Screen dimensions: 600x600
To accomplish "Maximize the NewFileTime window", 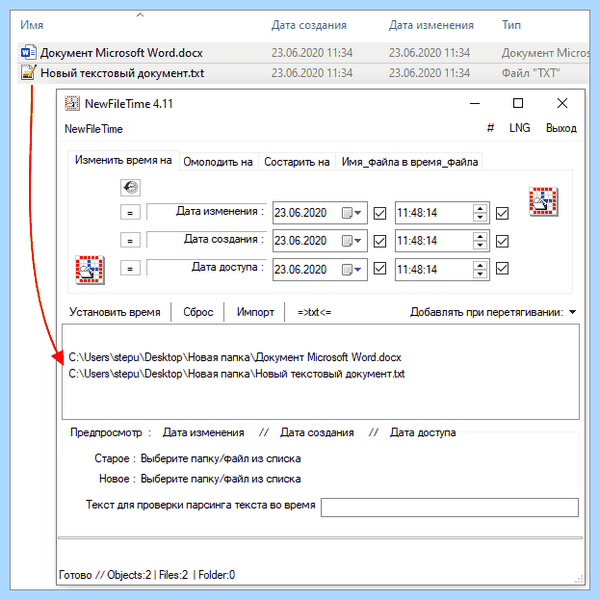I will tap(518, 103).
